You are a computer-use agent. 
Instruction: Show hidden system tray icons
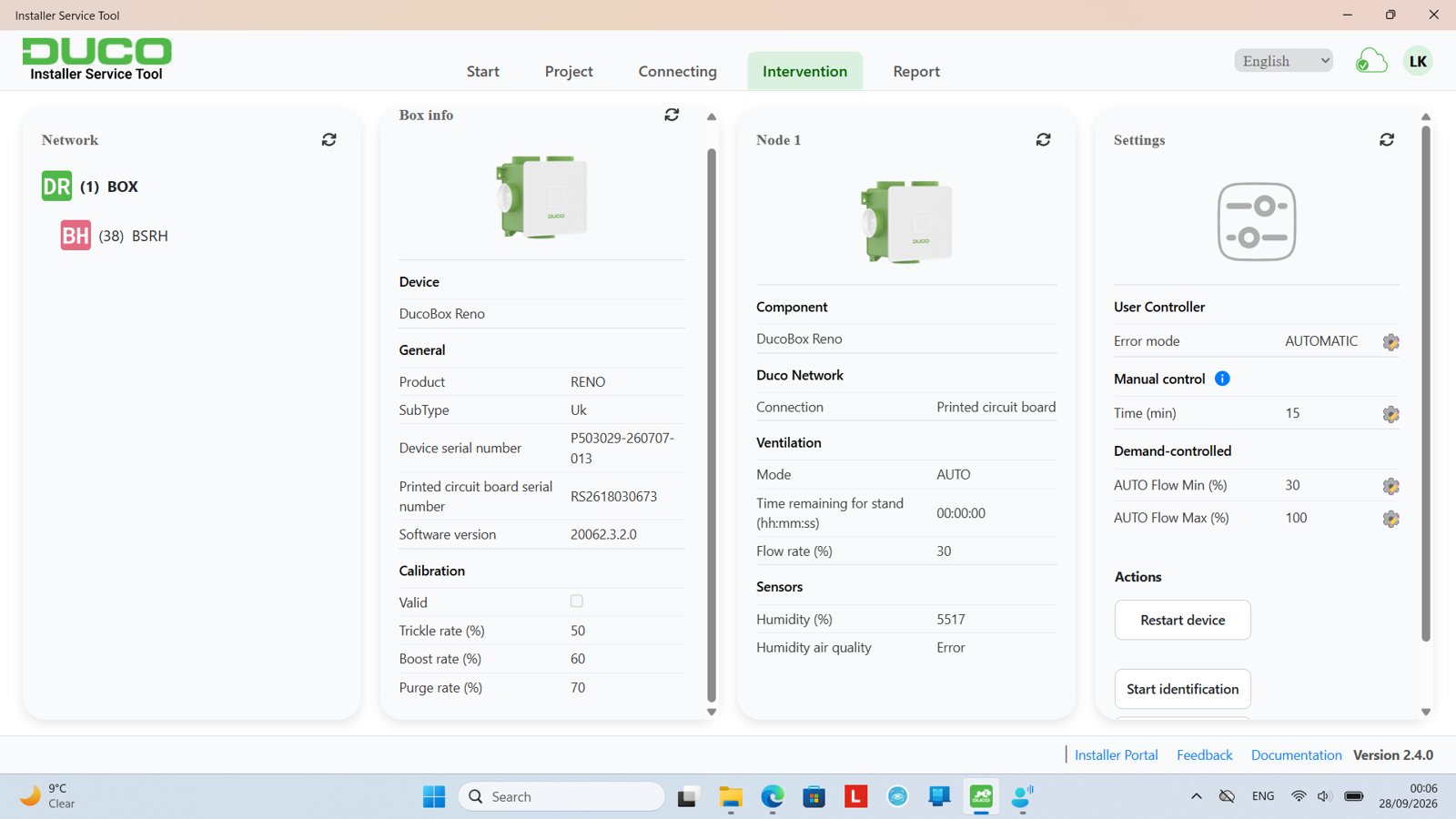pos(1197,797)
